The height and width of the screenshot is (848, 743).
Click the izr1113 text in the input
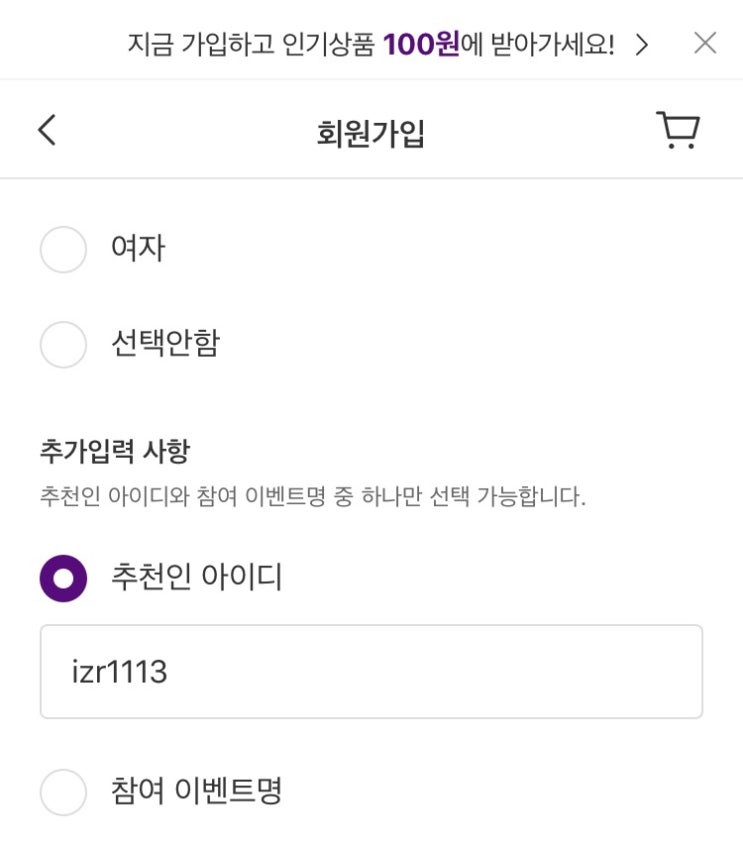[119, 673]
